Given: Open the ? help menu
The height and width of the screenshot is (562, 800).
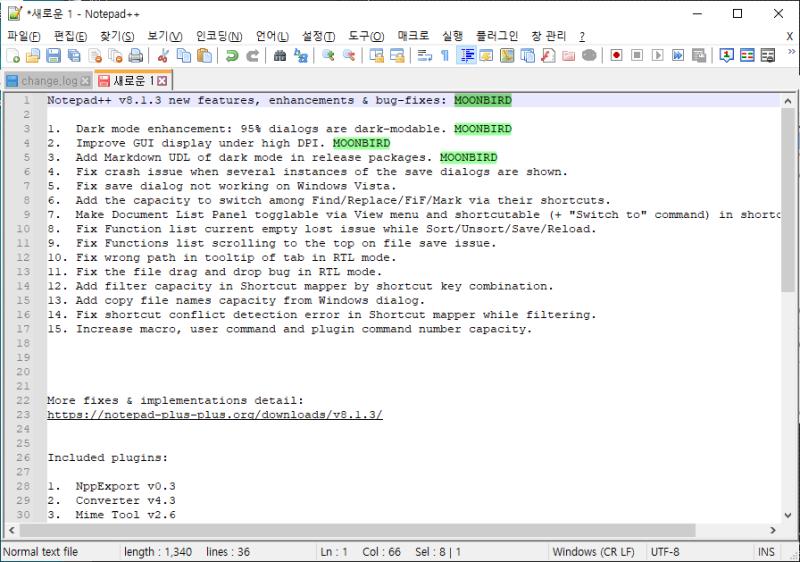Looking at the screenshot, I should tap(582, 36).
